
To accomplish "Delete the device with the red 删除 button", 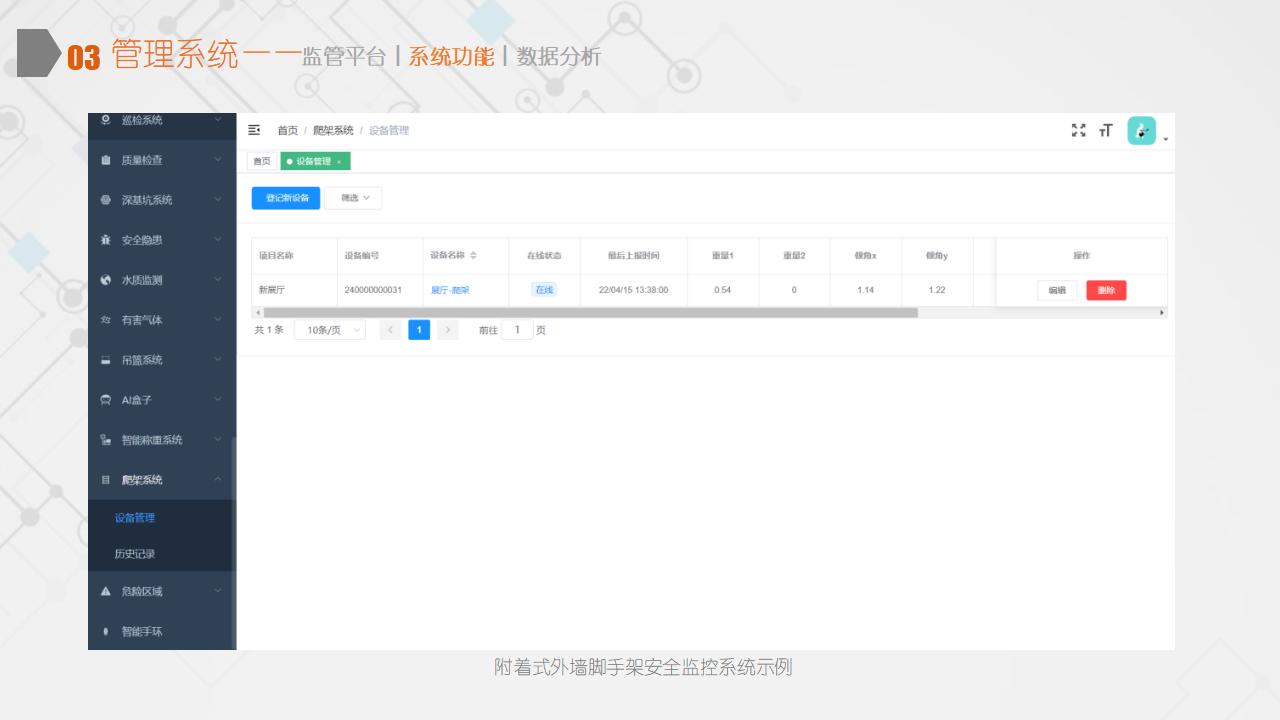I will (1106, 290).
